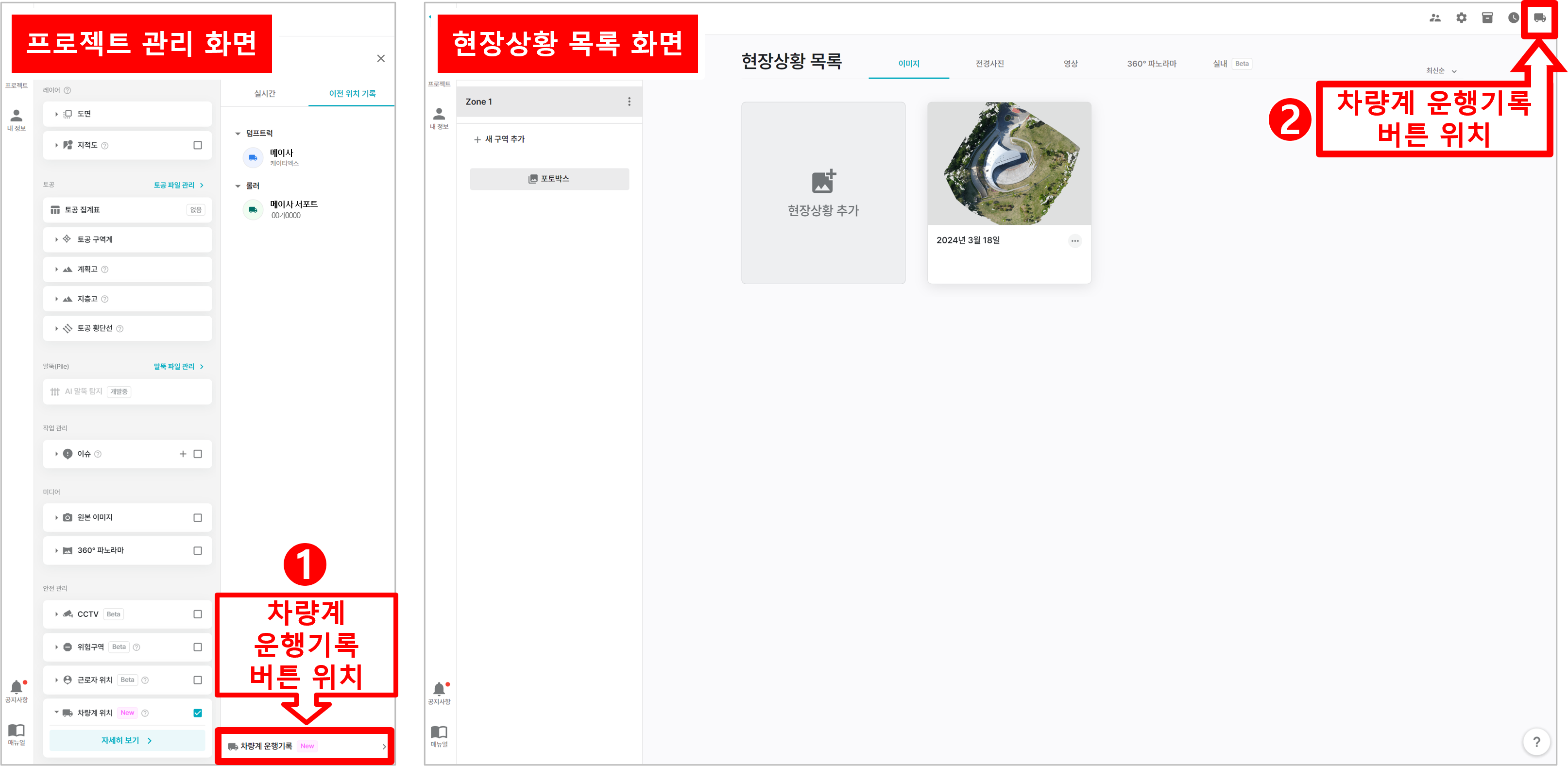Open the 전경사진 tab
Viewport: 1568px width, 766px height.
989,63
